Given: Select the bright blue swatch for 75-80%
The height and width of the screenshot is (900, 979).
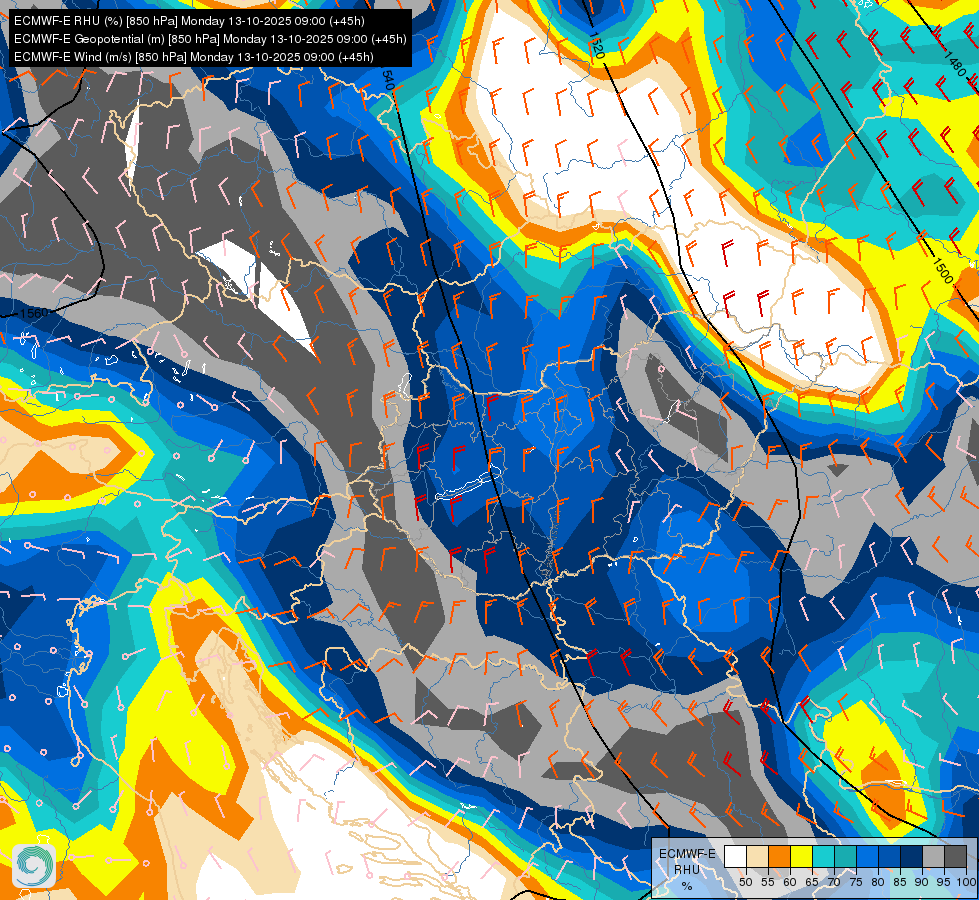Looking at the screenshot, I should (x=868, y=856).
